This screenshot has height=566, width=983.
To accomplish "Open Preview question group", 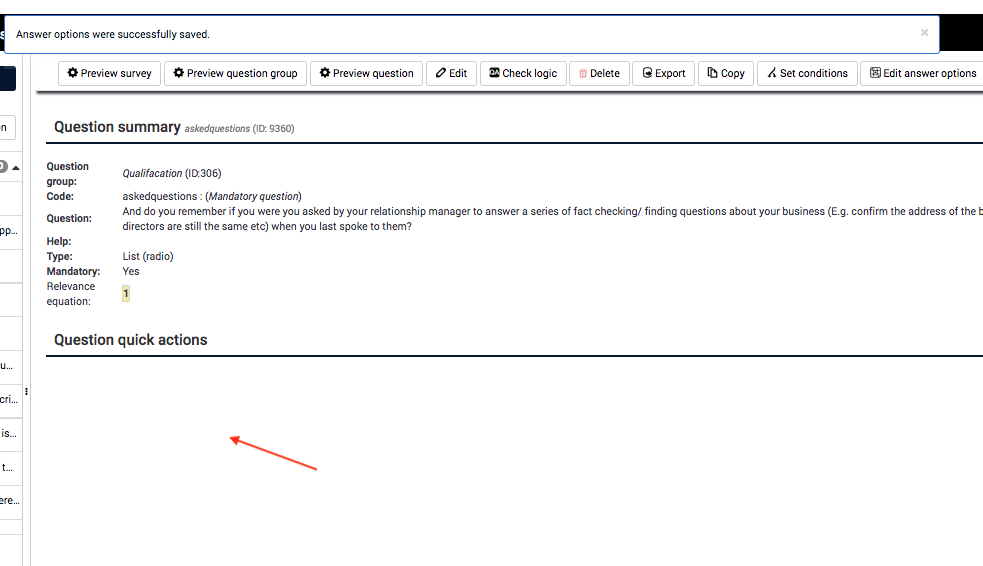I will coord(235,73).
